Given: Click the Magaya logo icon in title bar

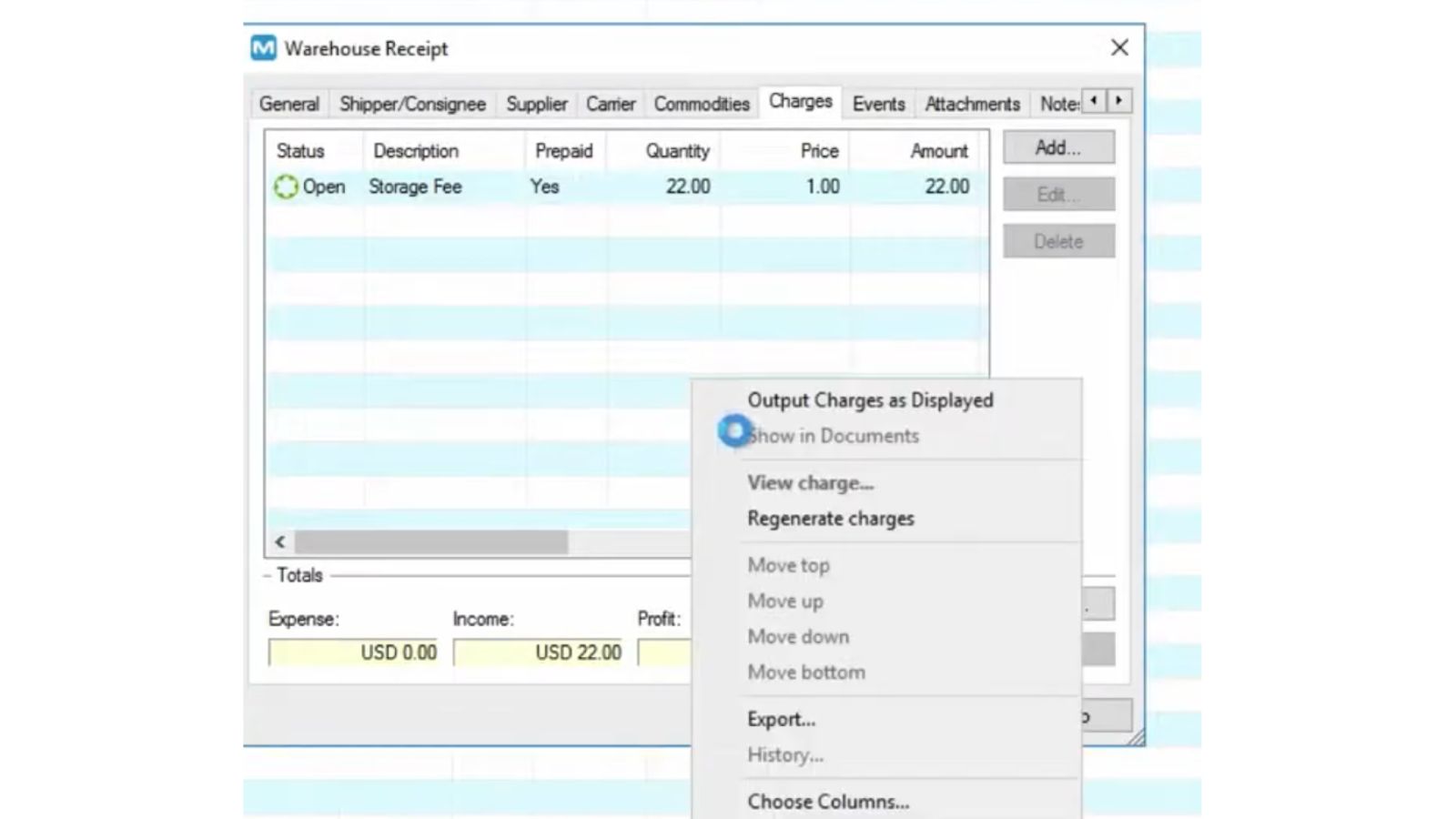Looking at the screenshot, I should tap(264, 48).
